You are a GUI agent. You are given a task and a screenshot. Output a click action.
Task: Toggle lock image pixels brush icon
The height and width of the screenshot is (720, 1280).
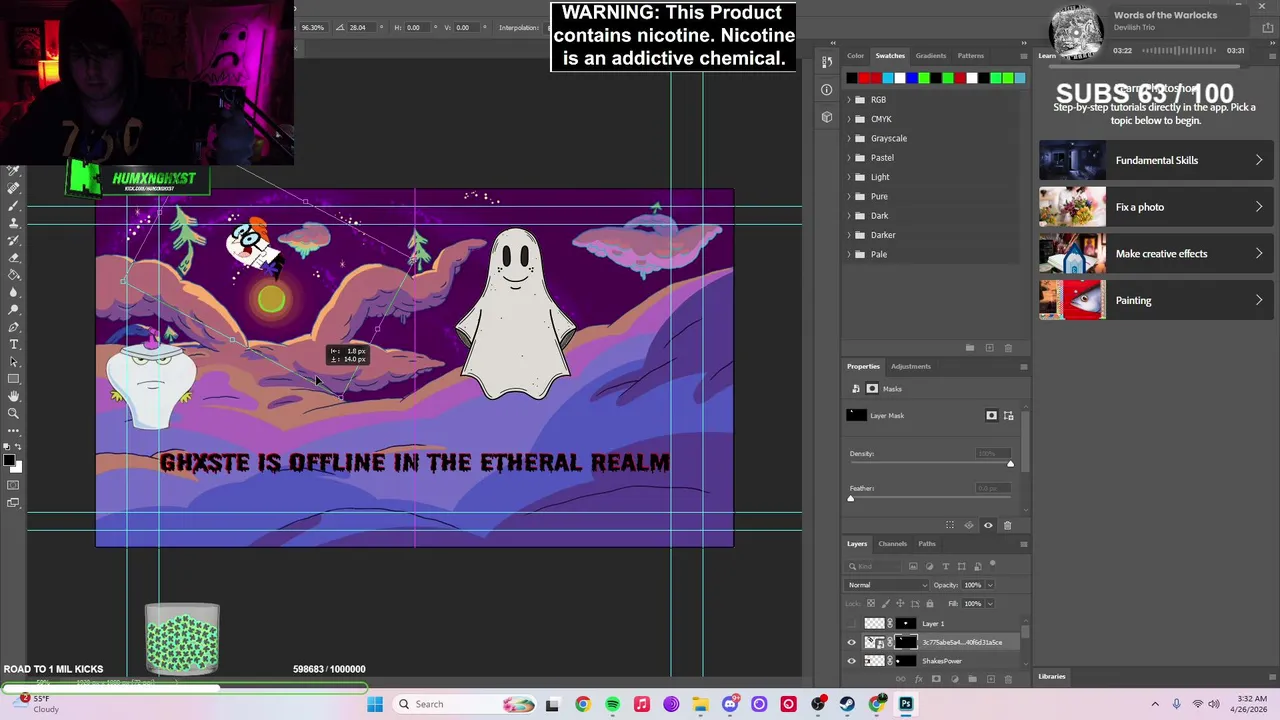pyautogui.click(x=886, y=604)
